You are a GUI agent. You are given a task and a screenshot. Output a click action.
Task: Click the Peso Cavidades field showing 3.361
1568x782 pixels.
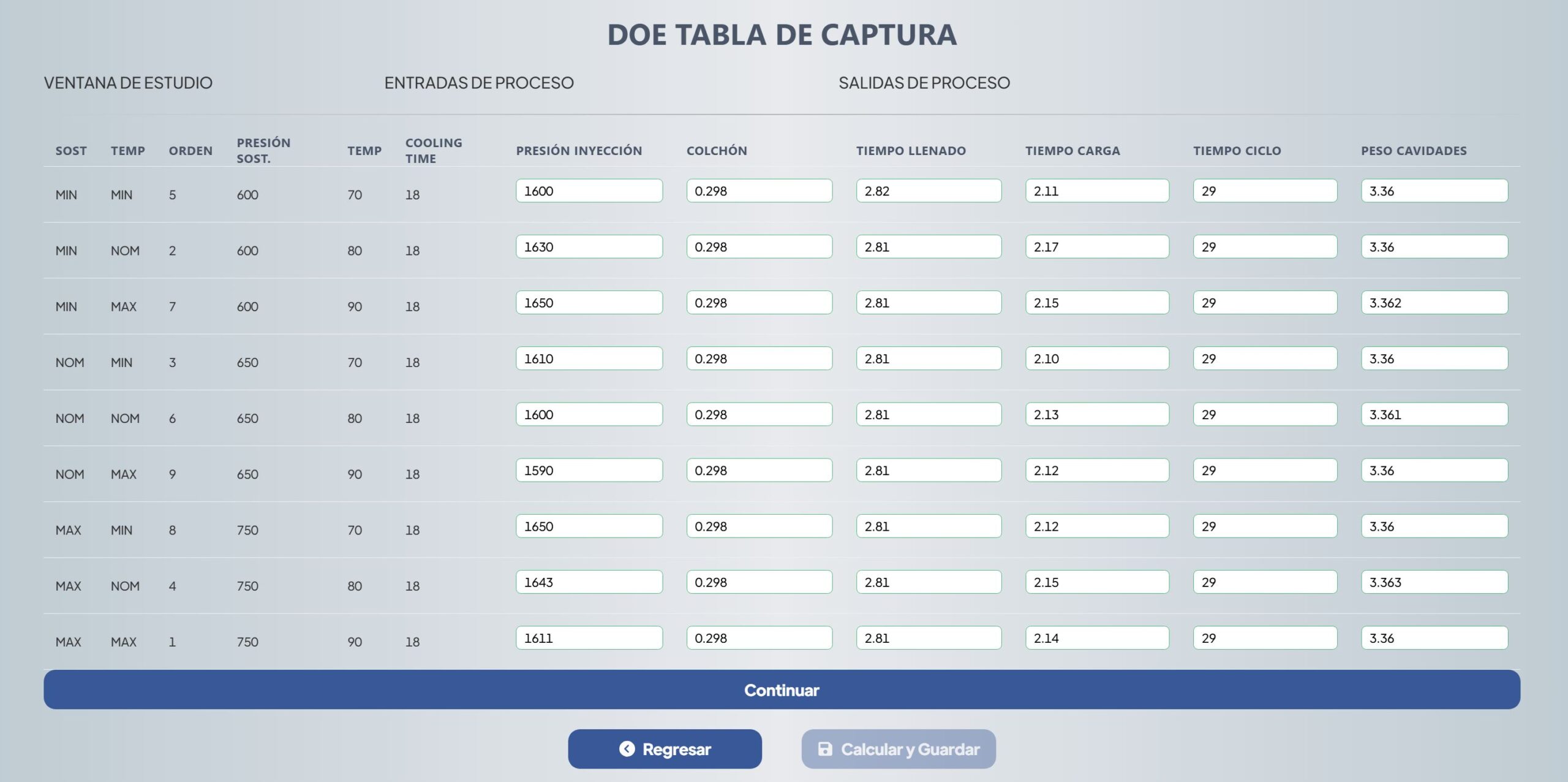[x=1434, y=415]
